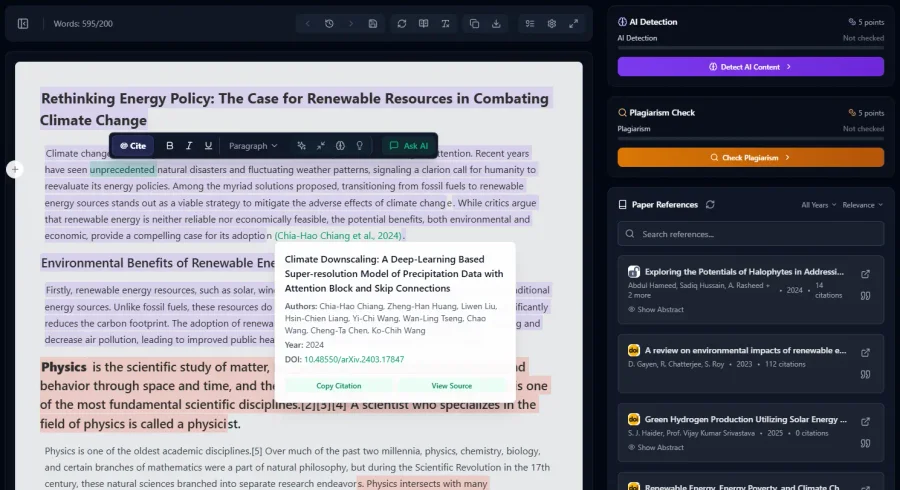
Task: Toggle bold formatting on selection
Action: (x=170, y=146)
